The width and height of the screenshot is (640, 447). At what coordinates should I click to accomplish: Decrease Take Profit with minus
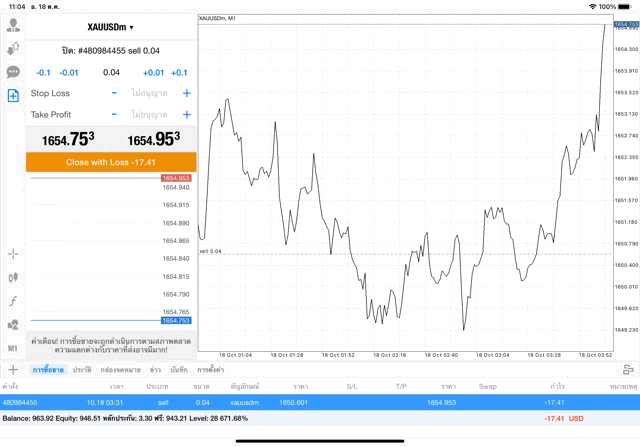114,114
